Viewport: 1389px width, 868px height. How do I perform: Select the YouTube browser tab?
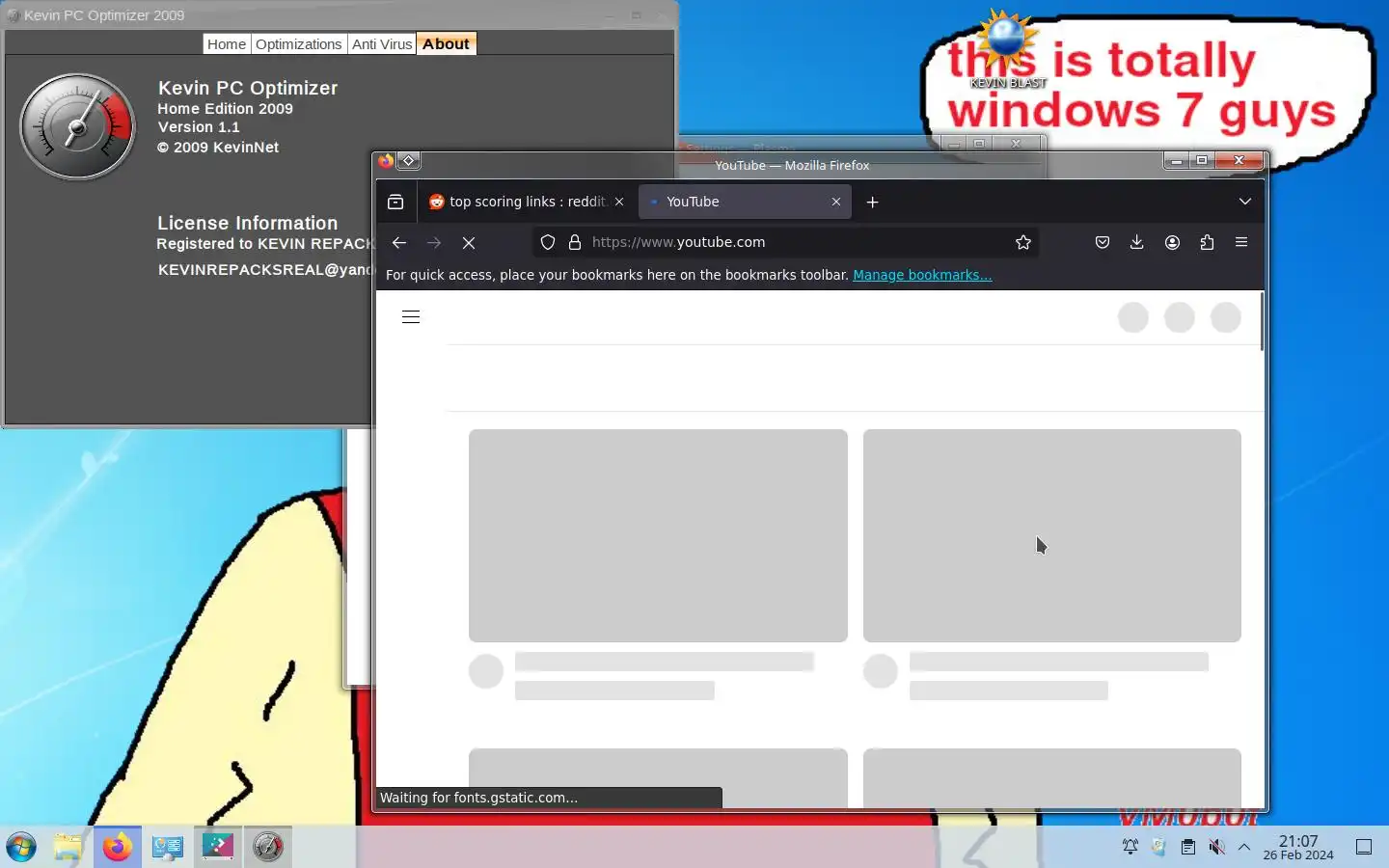pos(745,202)
